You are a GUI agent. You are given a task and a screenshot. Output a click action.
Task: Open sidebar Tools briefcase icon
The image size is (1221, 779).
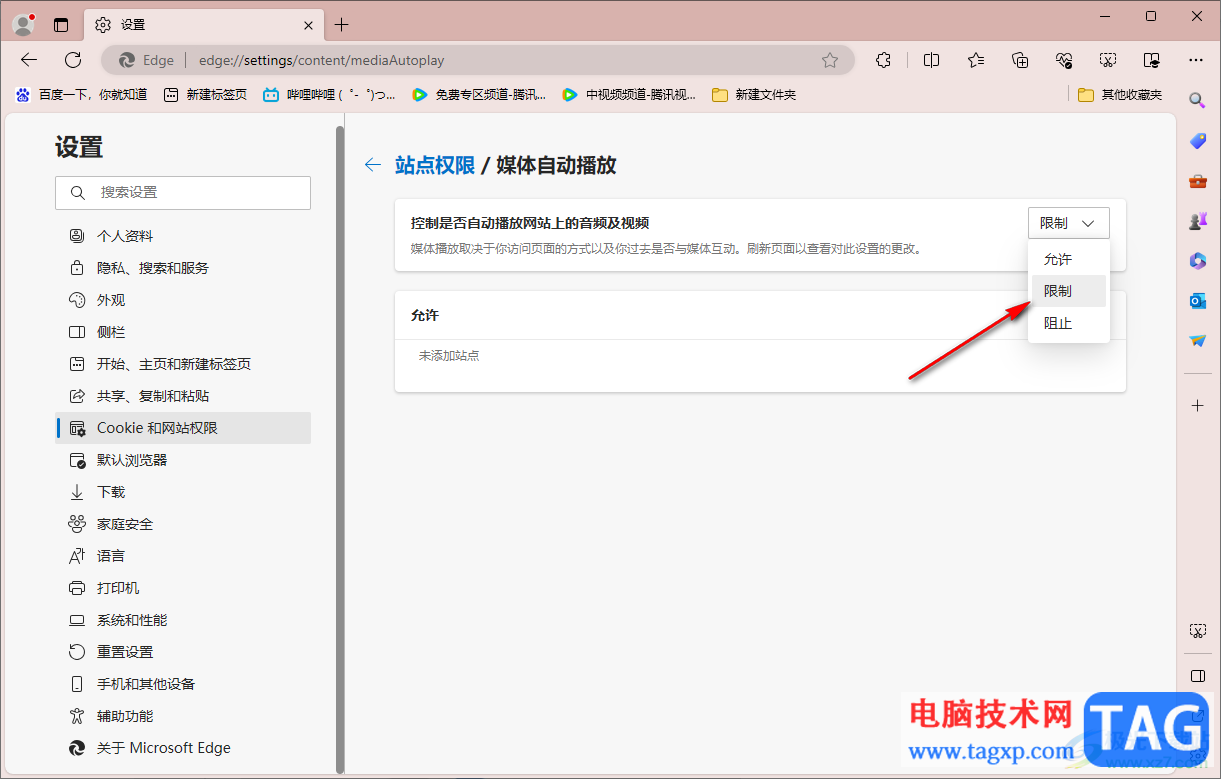pos(1197,181)
